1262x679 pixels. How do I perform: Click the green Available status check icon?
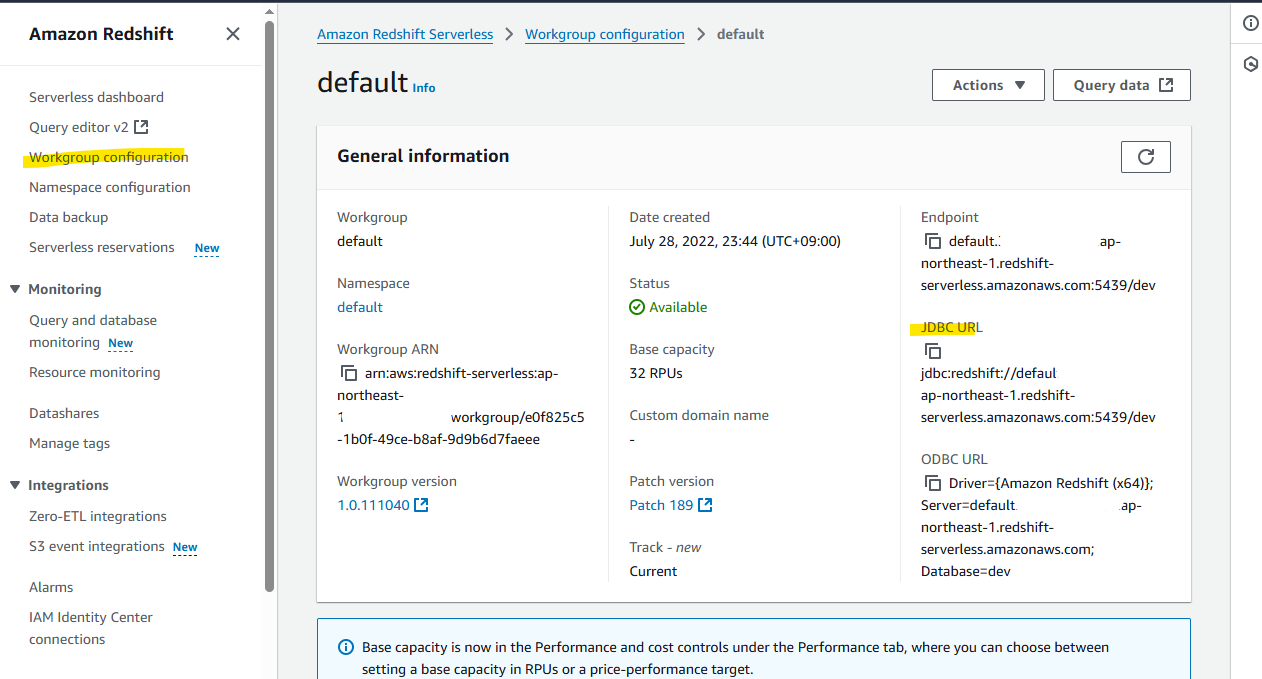637,307
